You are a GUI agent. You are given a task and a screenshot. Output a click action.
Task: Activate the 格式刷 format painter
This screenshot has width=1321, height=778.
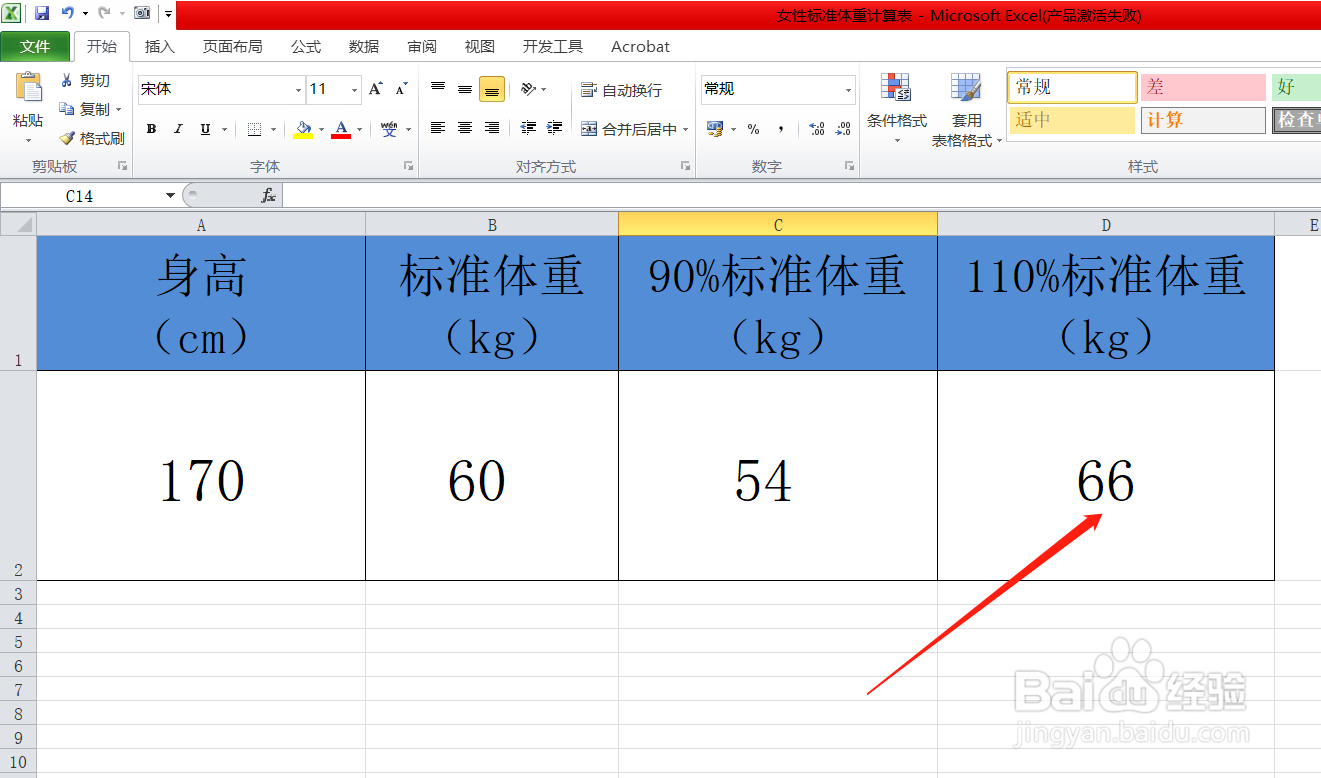pos(92,138)
